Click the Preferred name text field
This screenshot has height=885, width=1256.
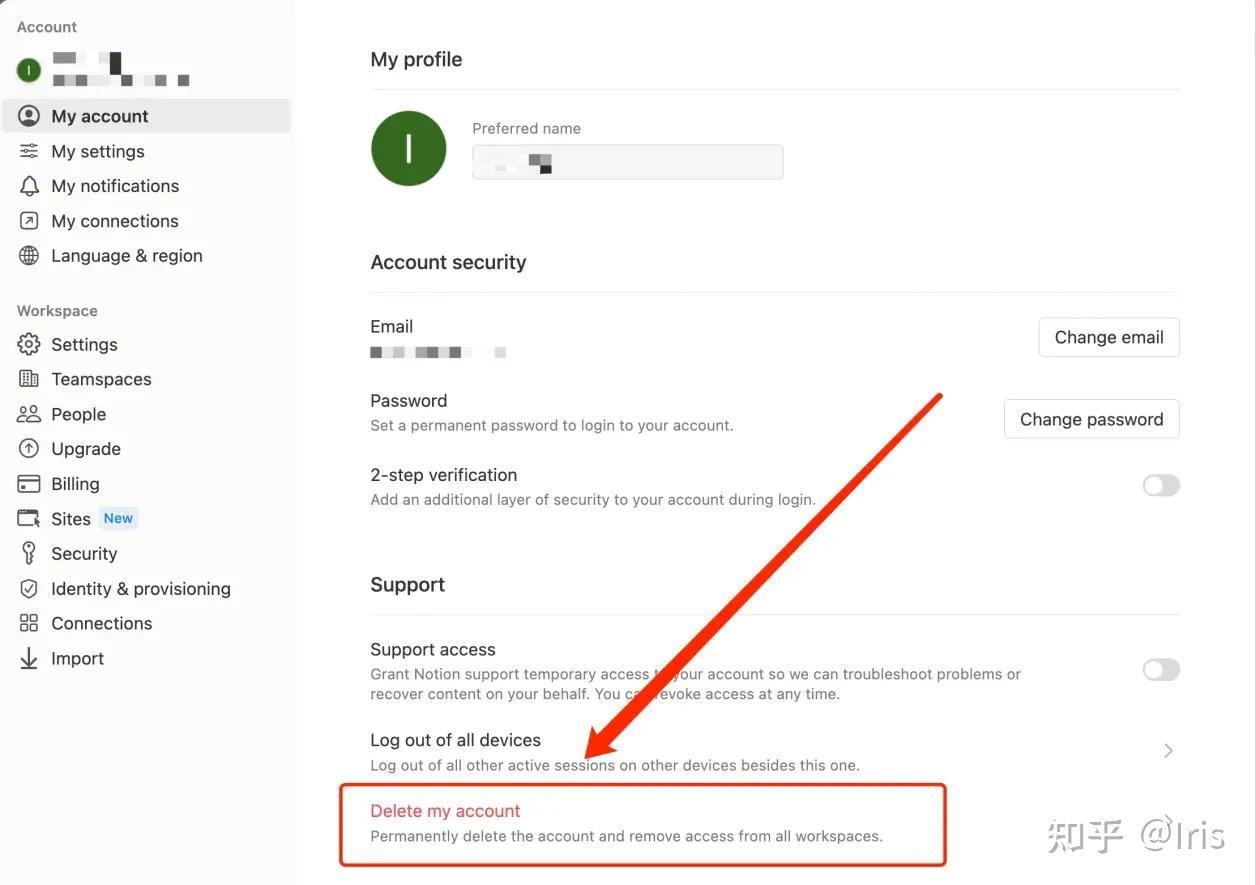point(627,162)
